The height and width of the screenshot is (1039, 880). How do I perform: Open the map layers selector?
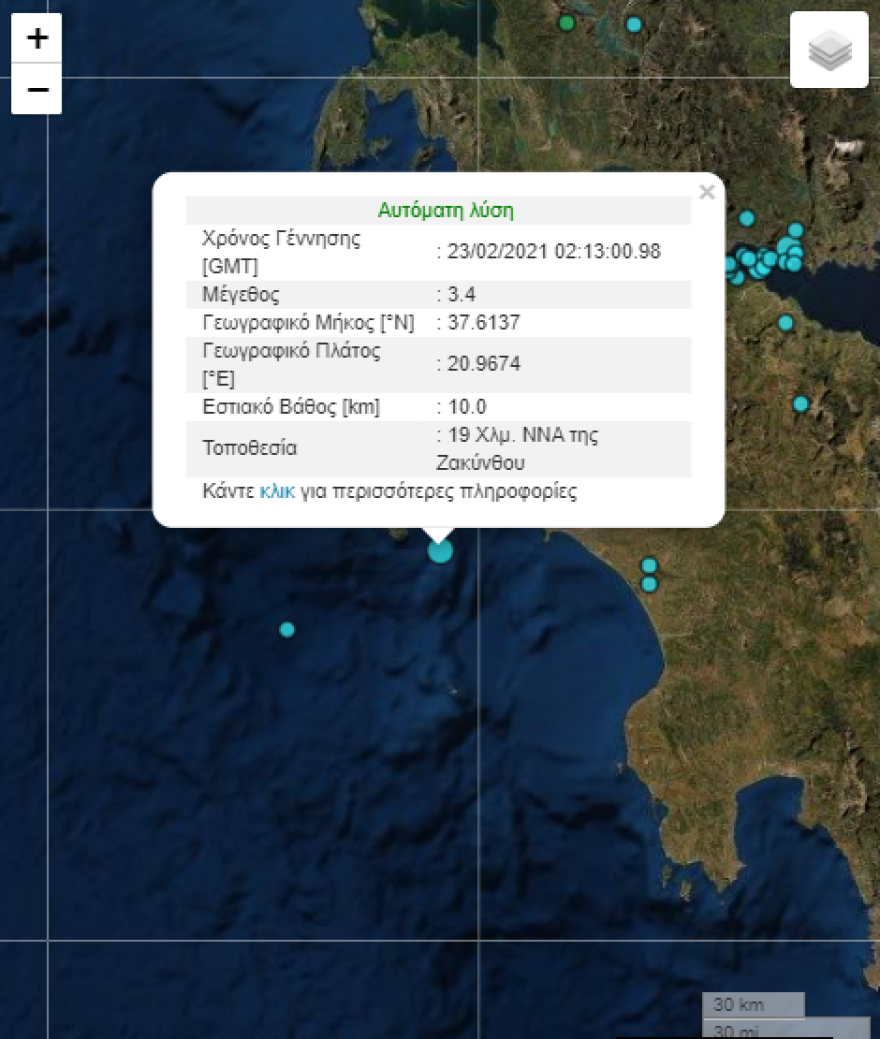point(829,50)
